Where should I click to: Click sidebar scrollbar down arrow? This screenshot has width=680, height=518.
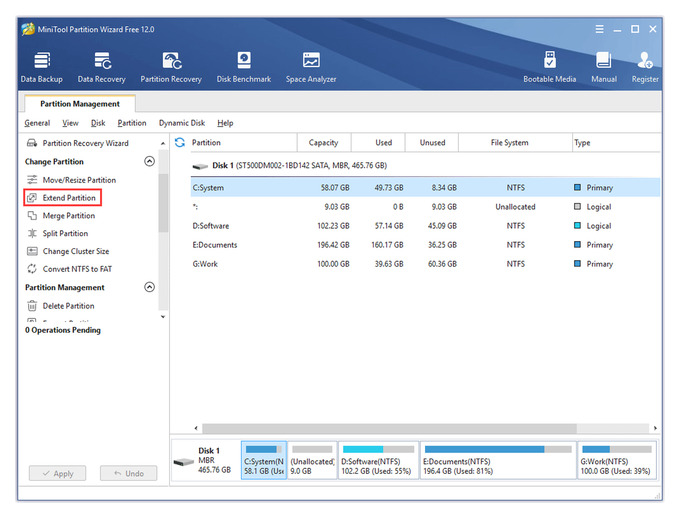coord(163,317)
